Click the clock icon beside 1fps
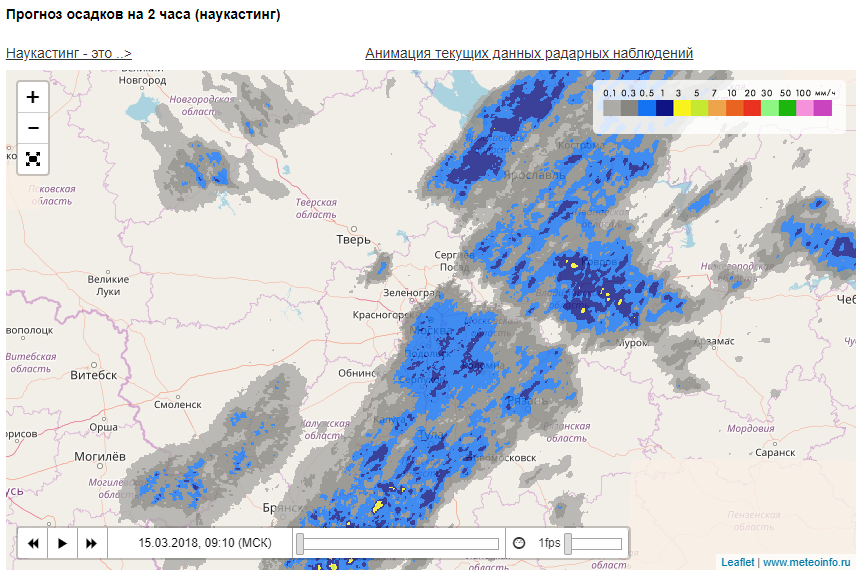This screenshot has width=859, height=577. (519, 543)
